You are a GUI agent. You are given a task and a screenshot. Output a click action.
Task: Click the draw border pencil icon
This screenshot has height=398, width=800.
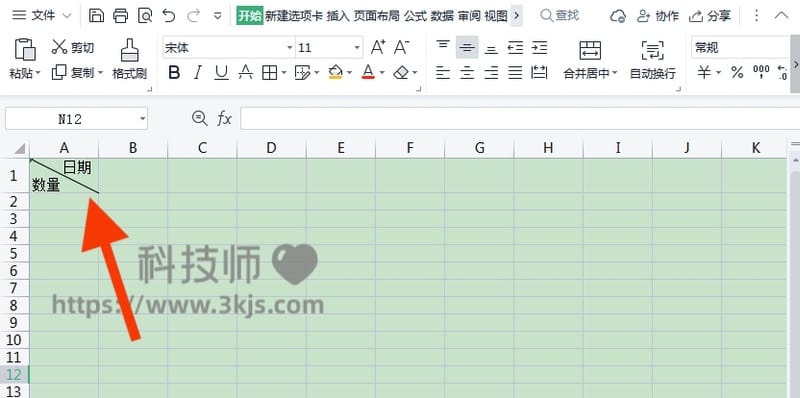(x=303, y=73)
